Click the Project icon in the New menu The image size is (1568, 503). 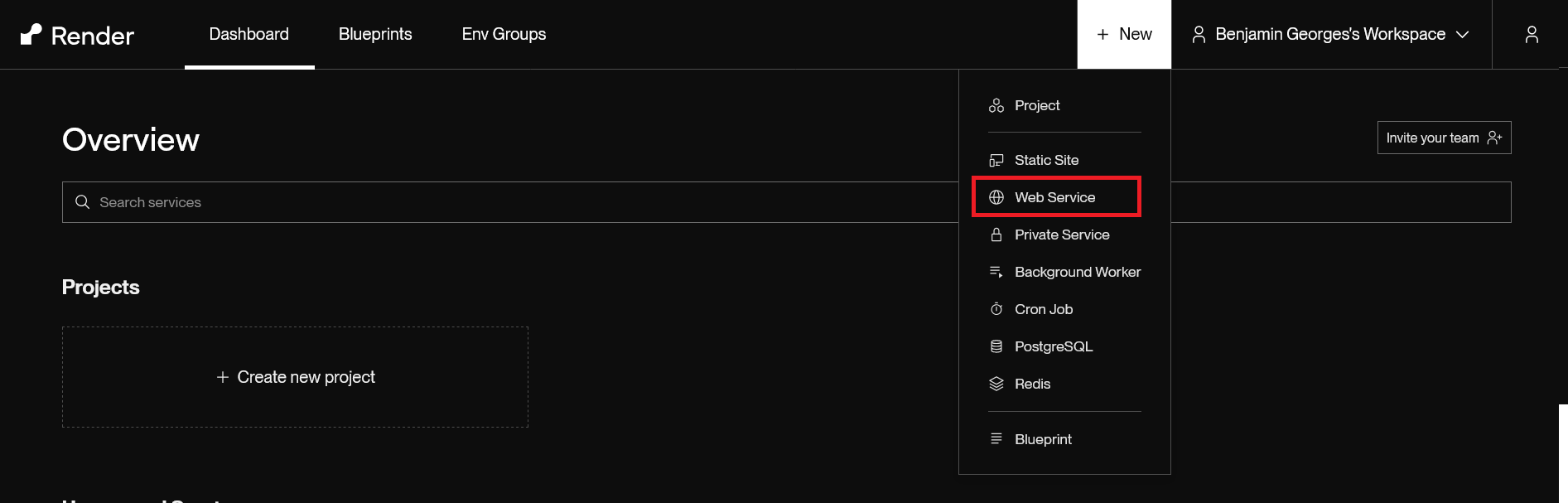996,105
